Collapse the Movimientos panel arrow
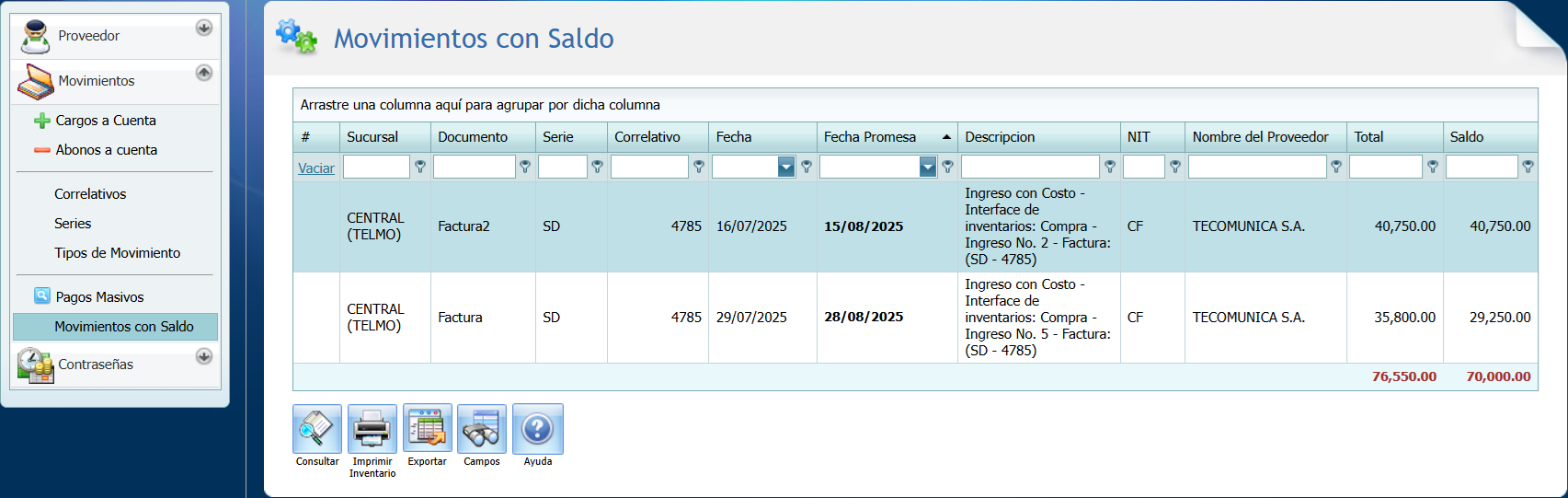Image resolution: width=1568 pixels, height=498 pixels. click(204, 73)
